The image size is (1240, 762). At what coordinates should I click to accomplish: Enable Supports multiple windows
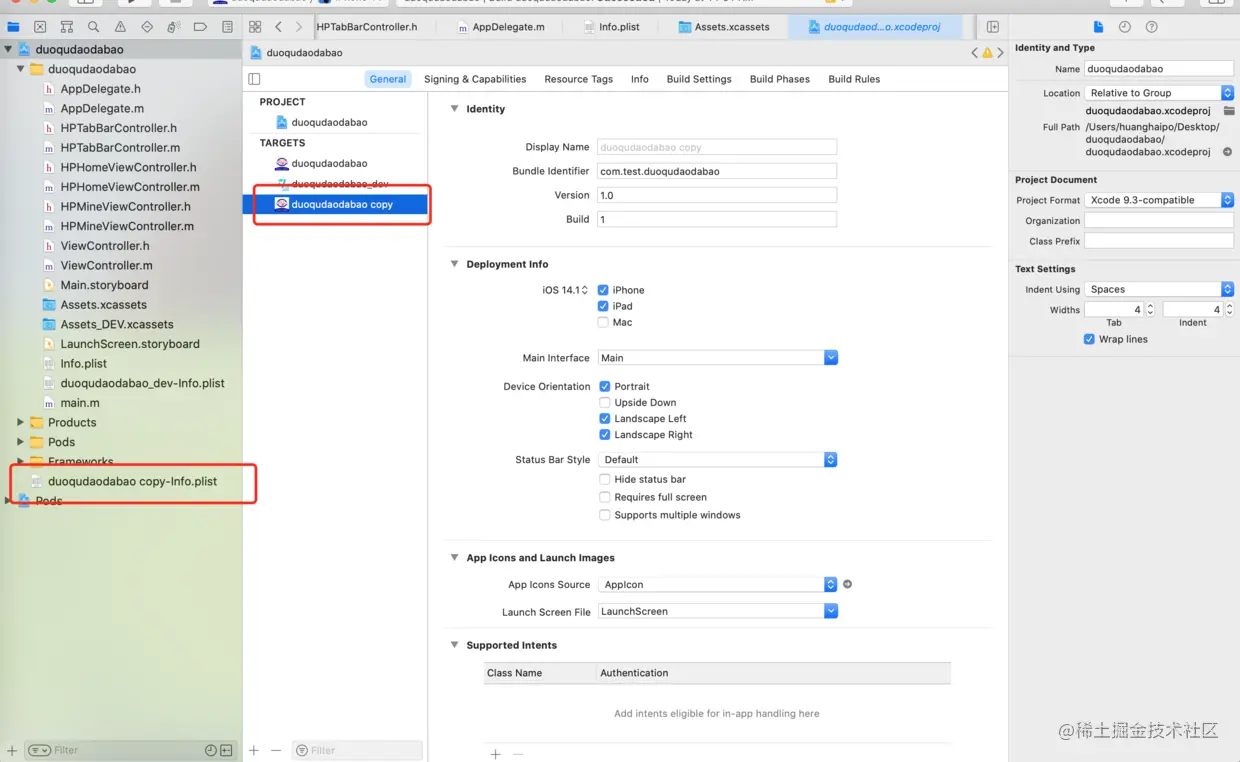click(605, 515)
